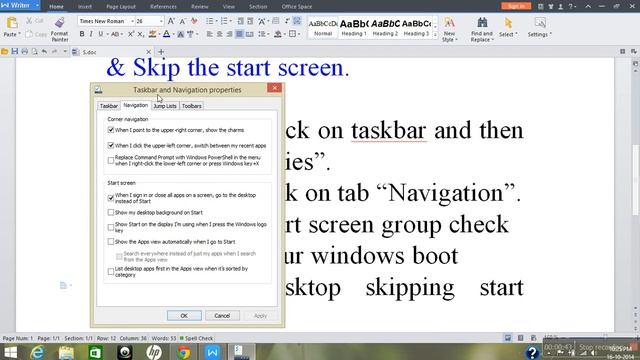The height and width of the screenshot is (360, 640).
Task: Select the 5.doc document tab
Action: click(110, 52)
